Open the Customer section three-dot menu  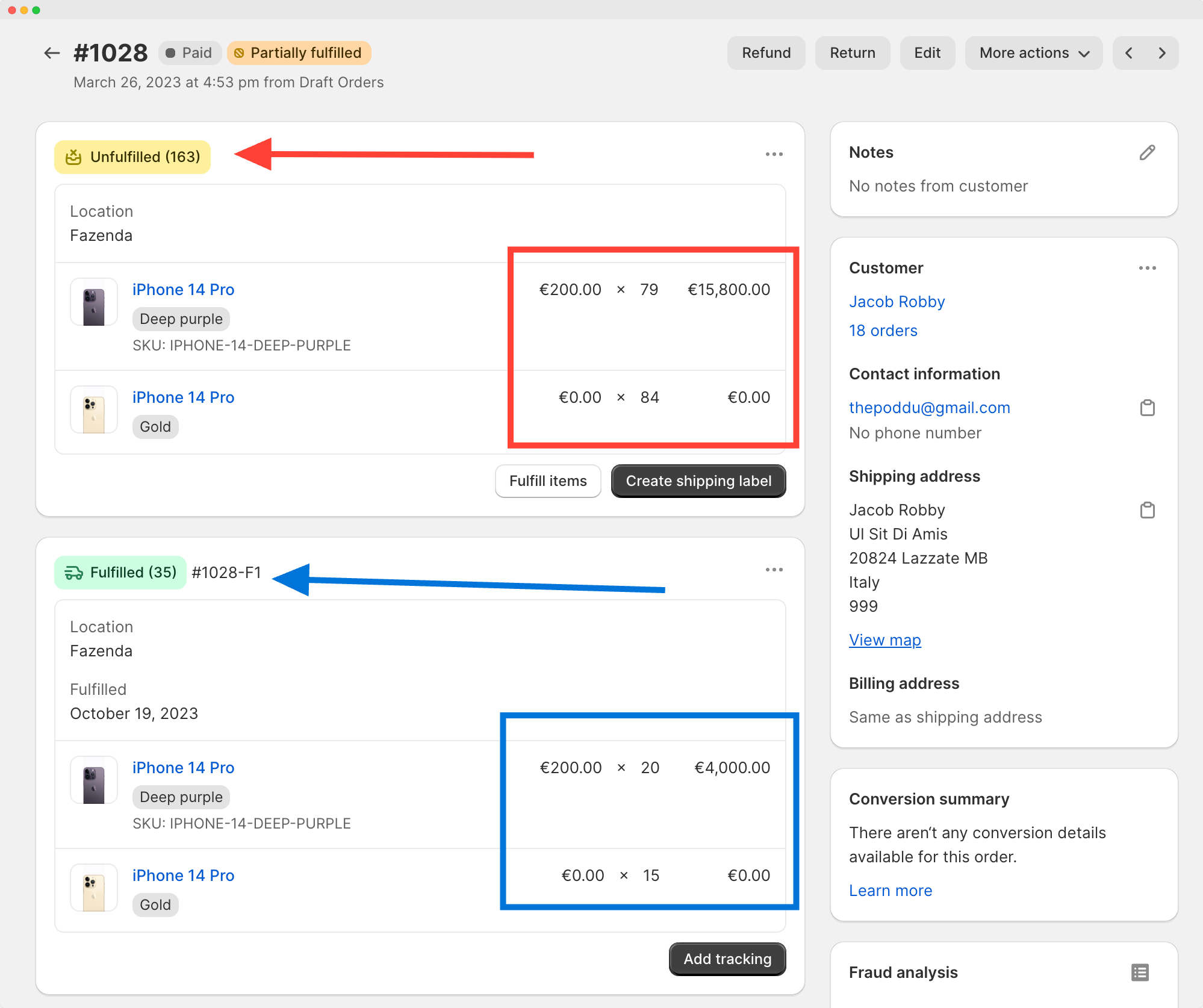click(x=1147, y=268)
